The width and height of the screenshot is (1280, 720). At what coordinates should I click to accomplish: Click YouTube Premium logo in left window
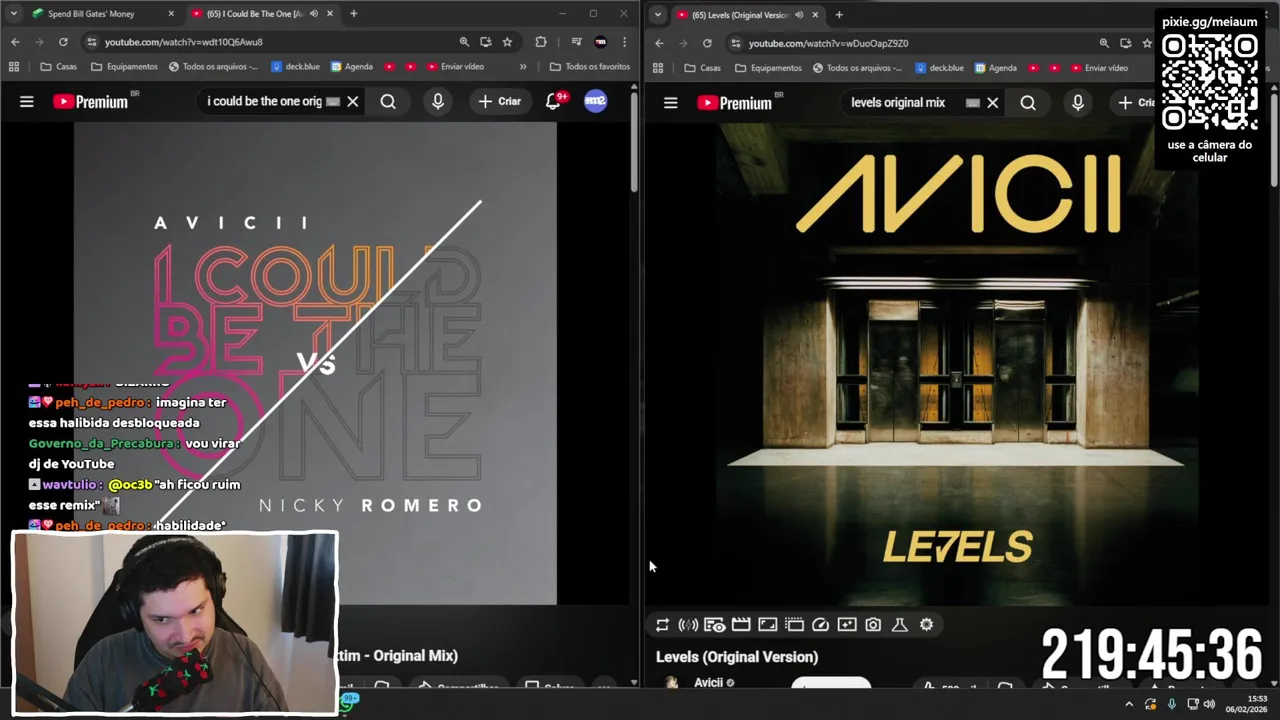pyautogui.click(x=91, y=101)
